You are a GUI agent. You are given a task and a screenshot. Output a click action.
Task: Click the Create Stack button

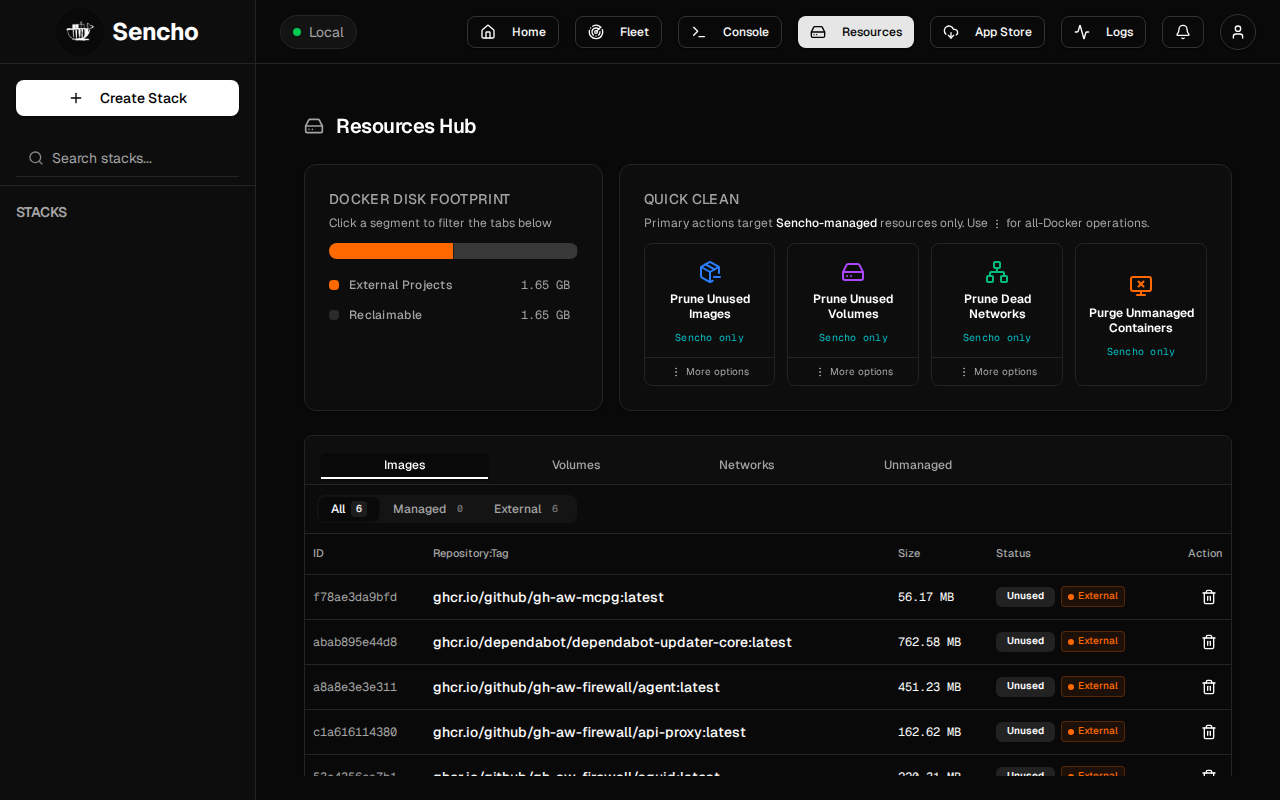click(127, 98)
